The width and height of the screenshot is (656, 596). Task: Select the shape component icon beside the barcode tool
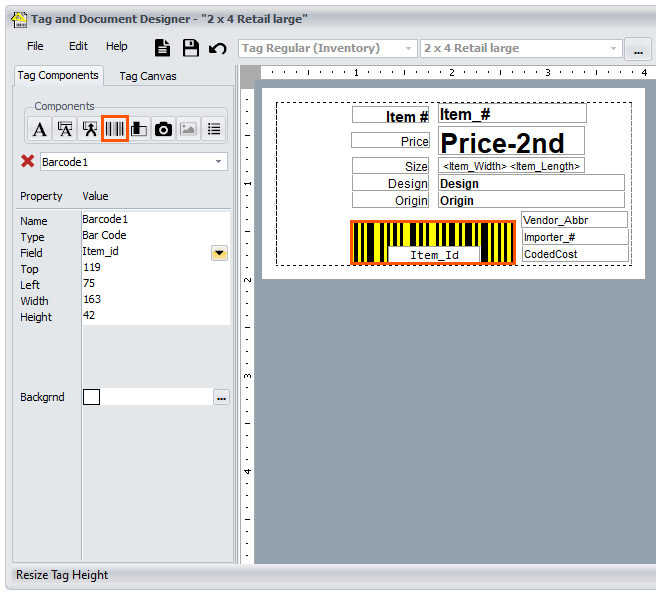click(x=139, y=129)
